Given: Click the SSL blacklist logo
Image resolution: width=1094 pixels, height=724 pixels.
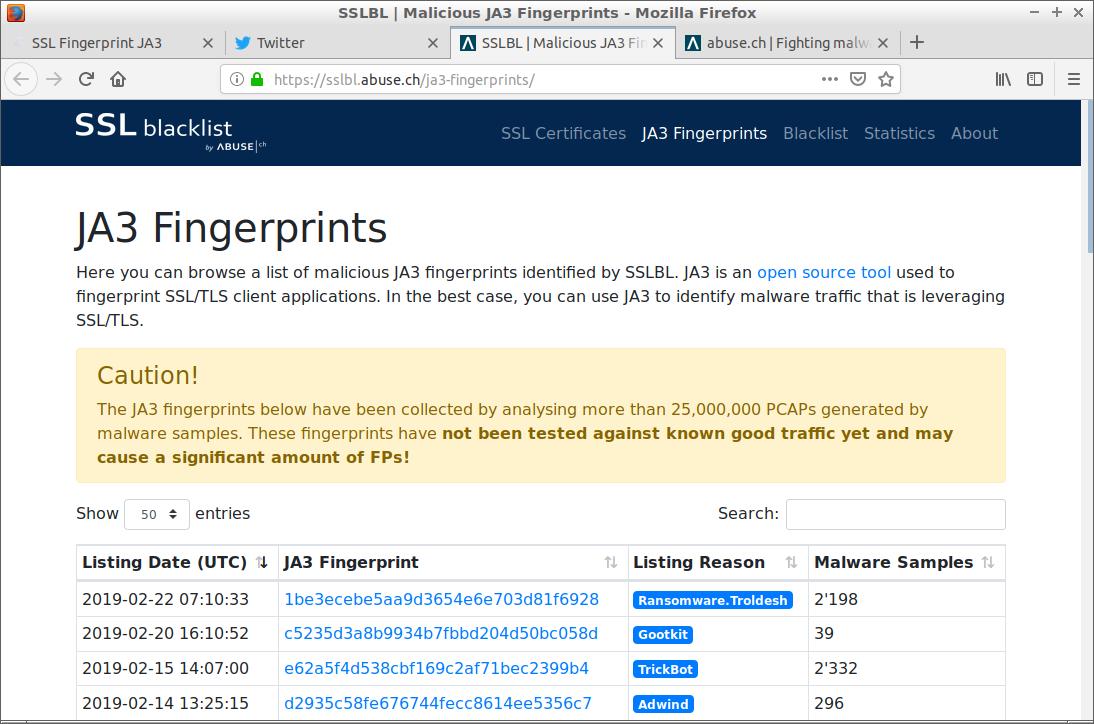Looking at the screenshot, I should click(170, 132).
